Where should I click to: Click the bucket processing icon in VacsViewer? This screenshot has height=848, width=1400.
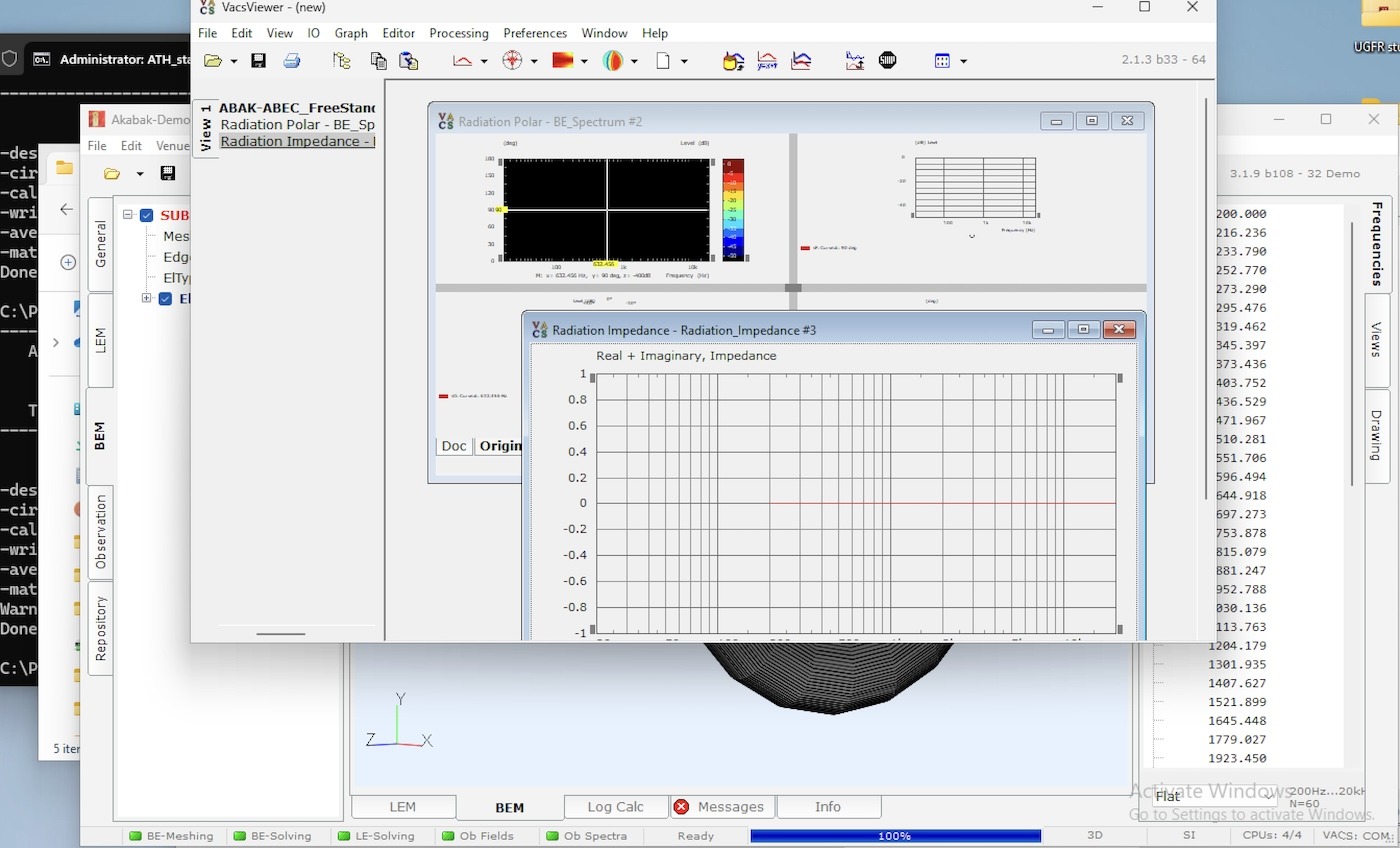click(733, 61)
